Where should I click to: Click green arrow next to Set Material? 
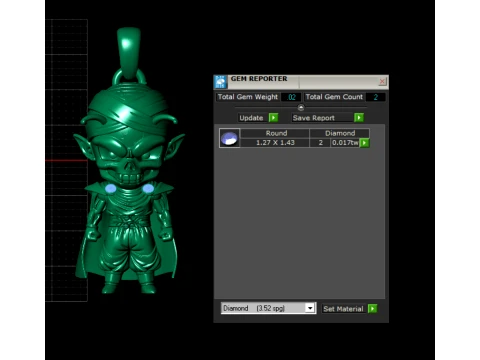coord(372,309)
